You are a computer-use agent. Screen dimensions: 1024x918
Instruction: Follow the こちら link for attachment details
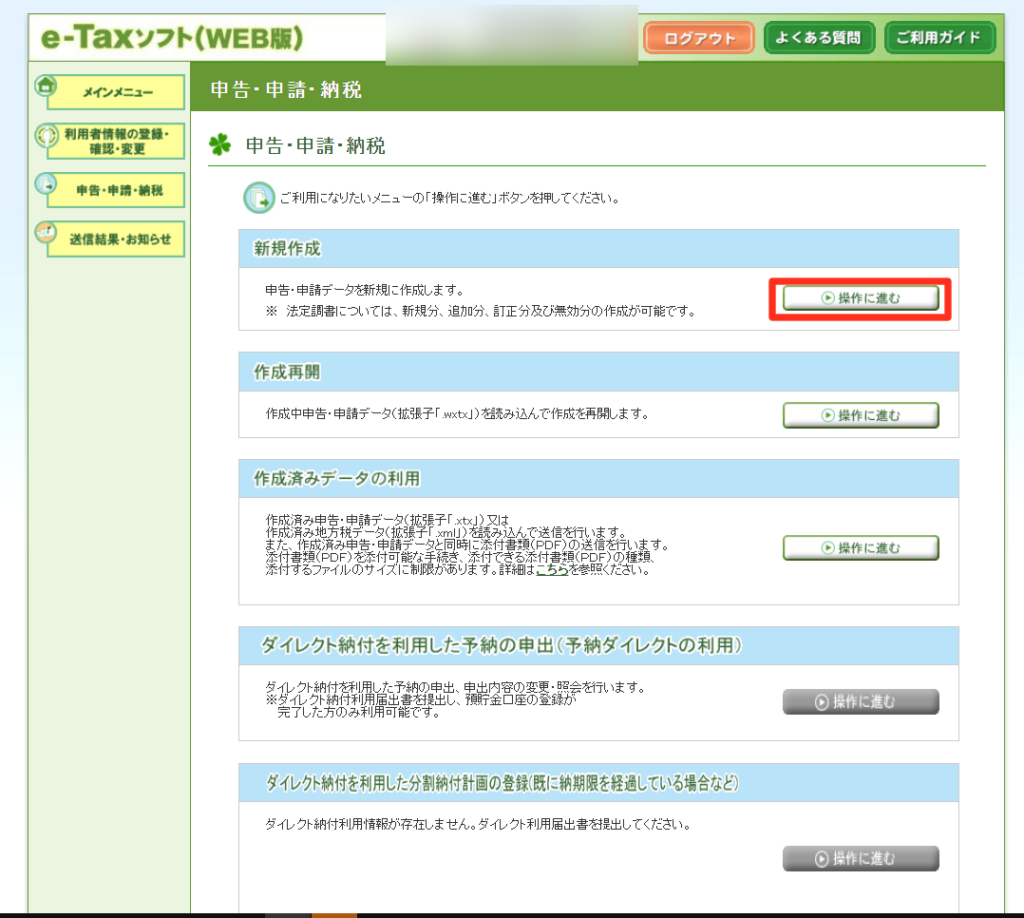[x=551, y=571]
